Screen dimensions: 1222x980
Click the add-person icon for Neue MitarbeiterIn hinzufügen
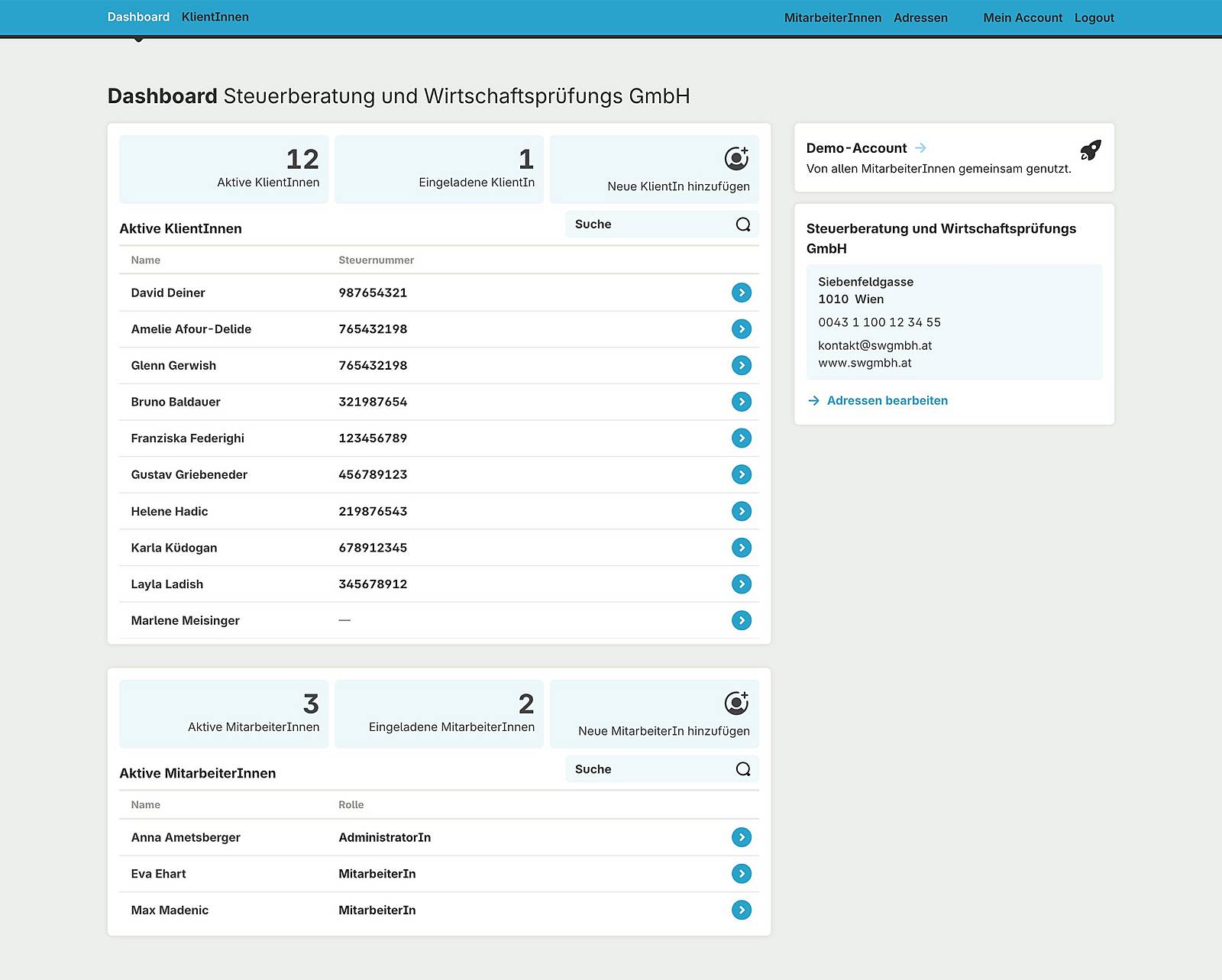[735, 701]
